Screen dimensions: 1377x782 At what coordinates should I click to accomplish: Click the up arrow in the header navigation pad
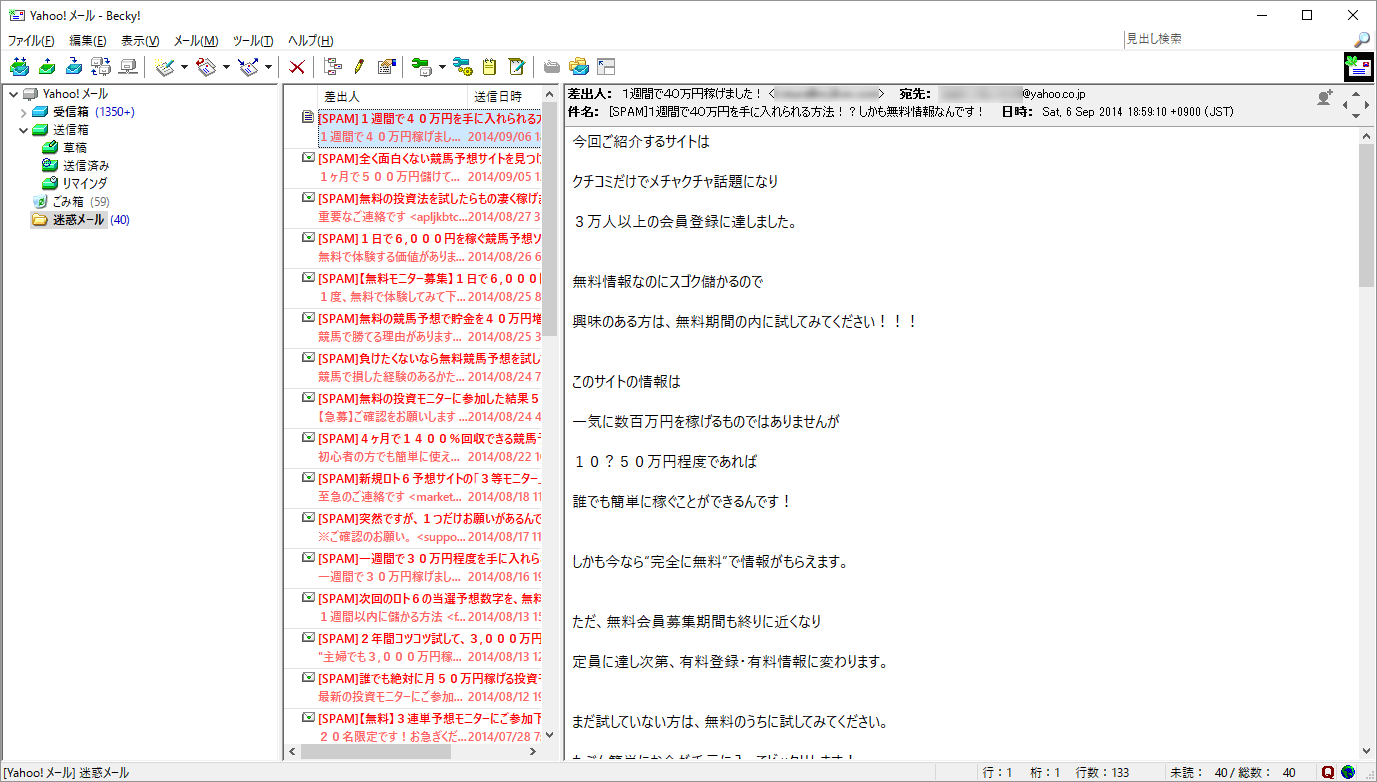[1356, 92]
